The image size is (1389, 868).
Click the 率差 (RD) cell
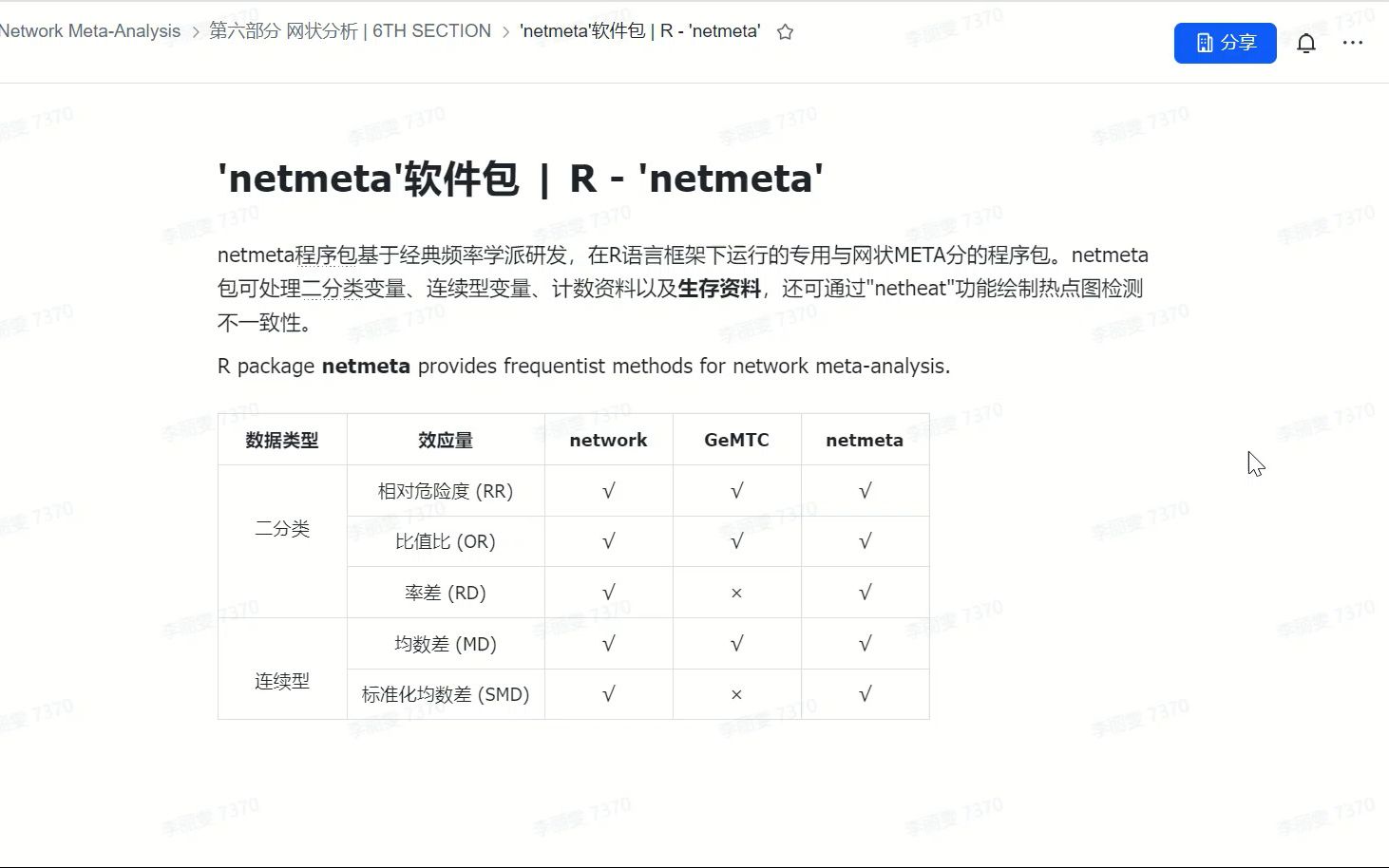coord(446,593)
